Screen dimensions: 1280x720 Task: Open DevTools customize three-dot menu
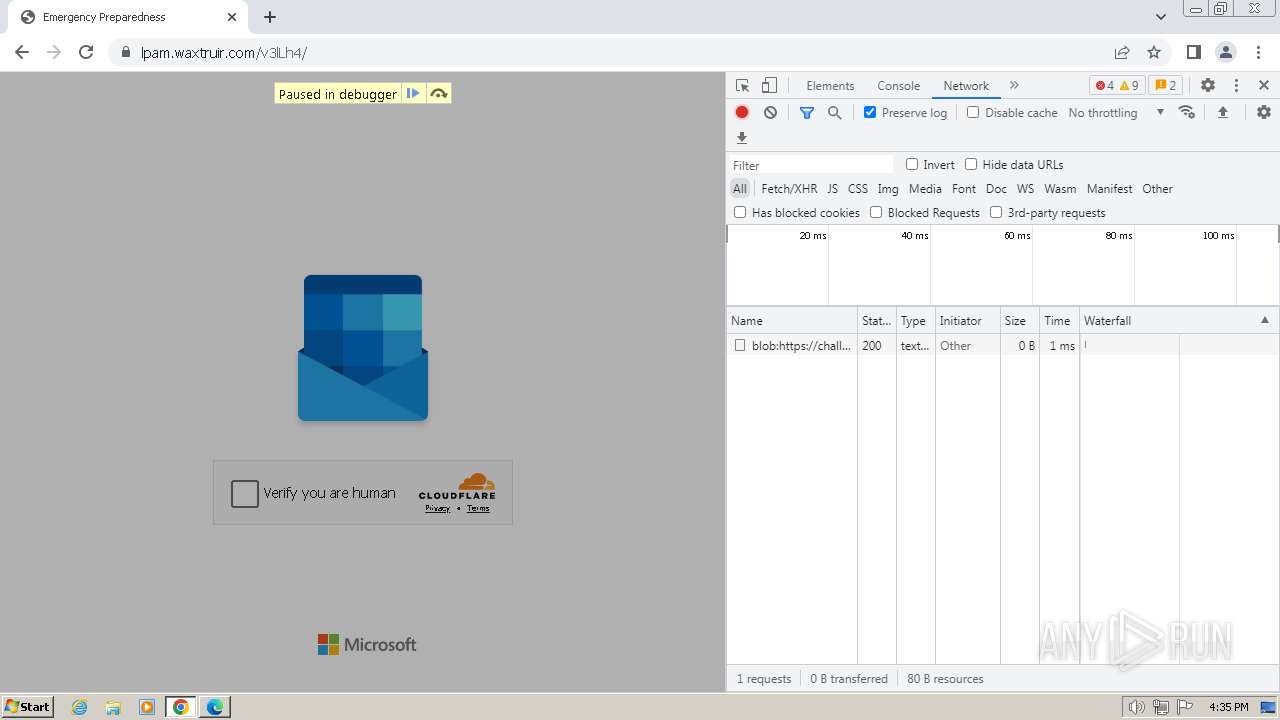(x=1236, y=85)
